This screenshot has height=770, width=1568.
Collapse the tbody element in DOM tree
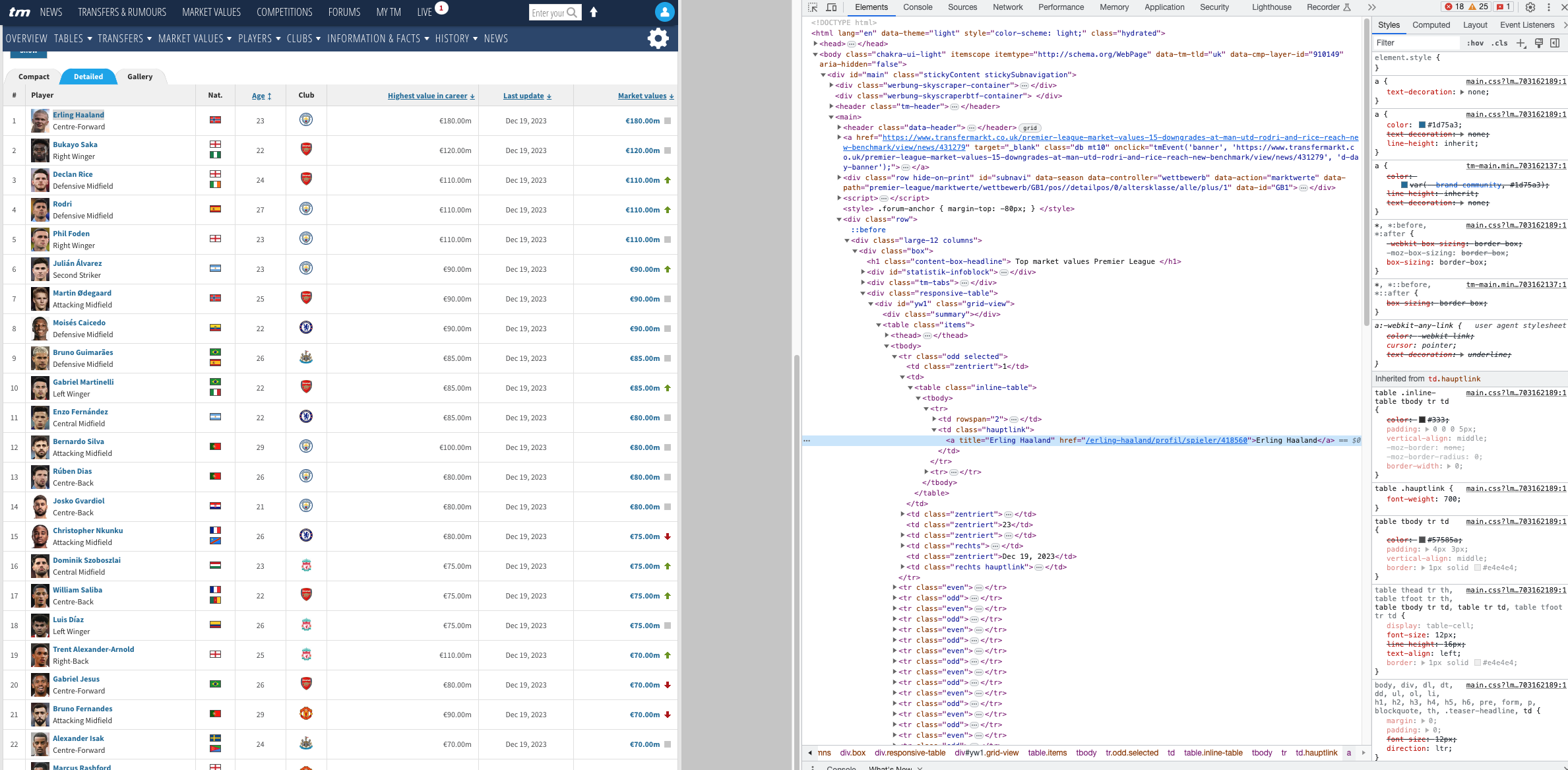[x=887, y=346]
